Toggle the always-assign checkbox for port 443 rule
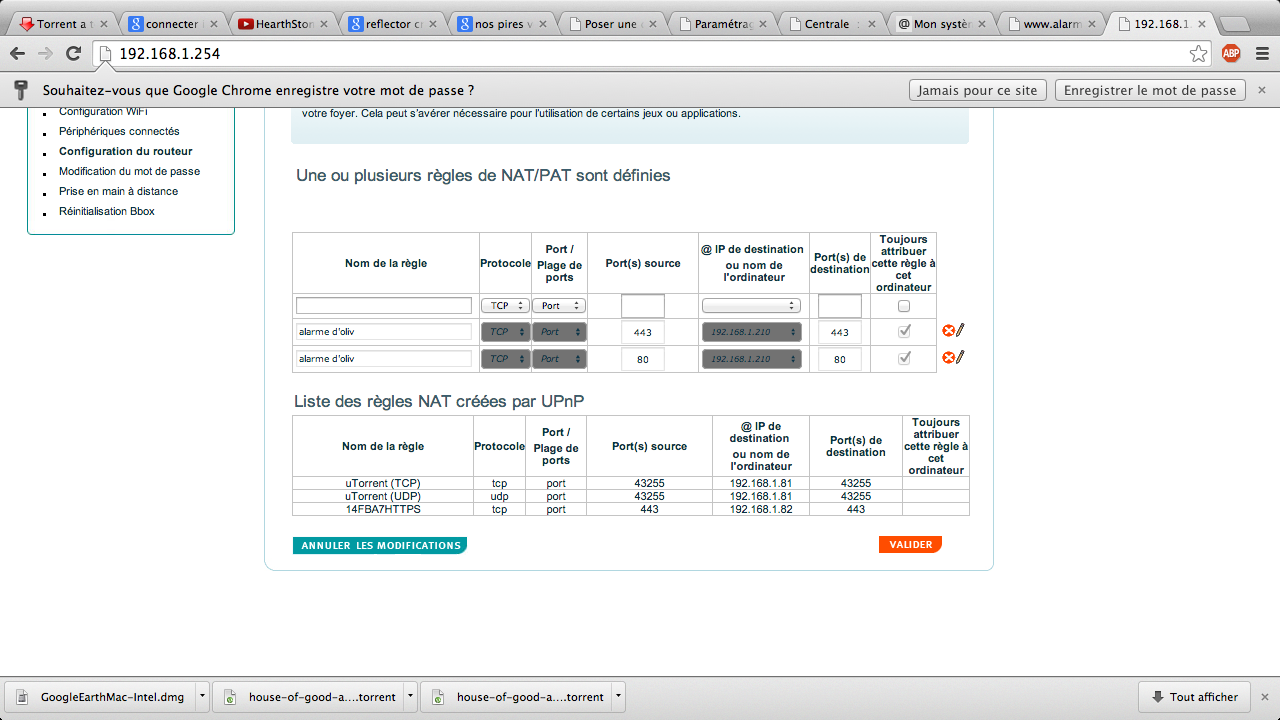The height and width of the screenshot is (720, 1280). [904, 331]
